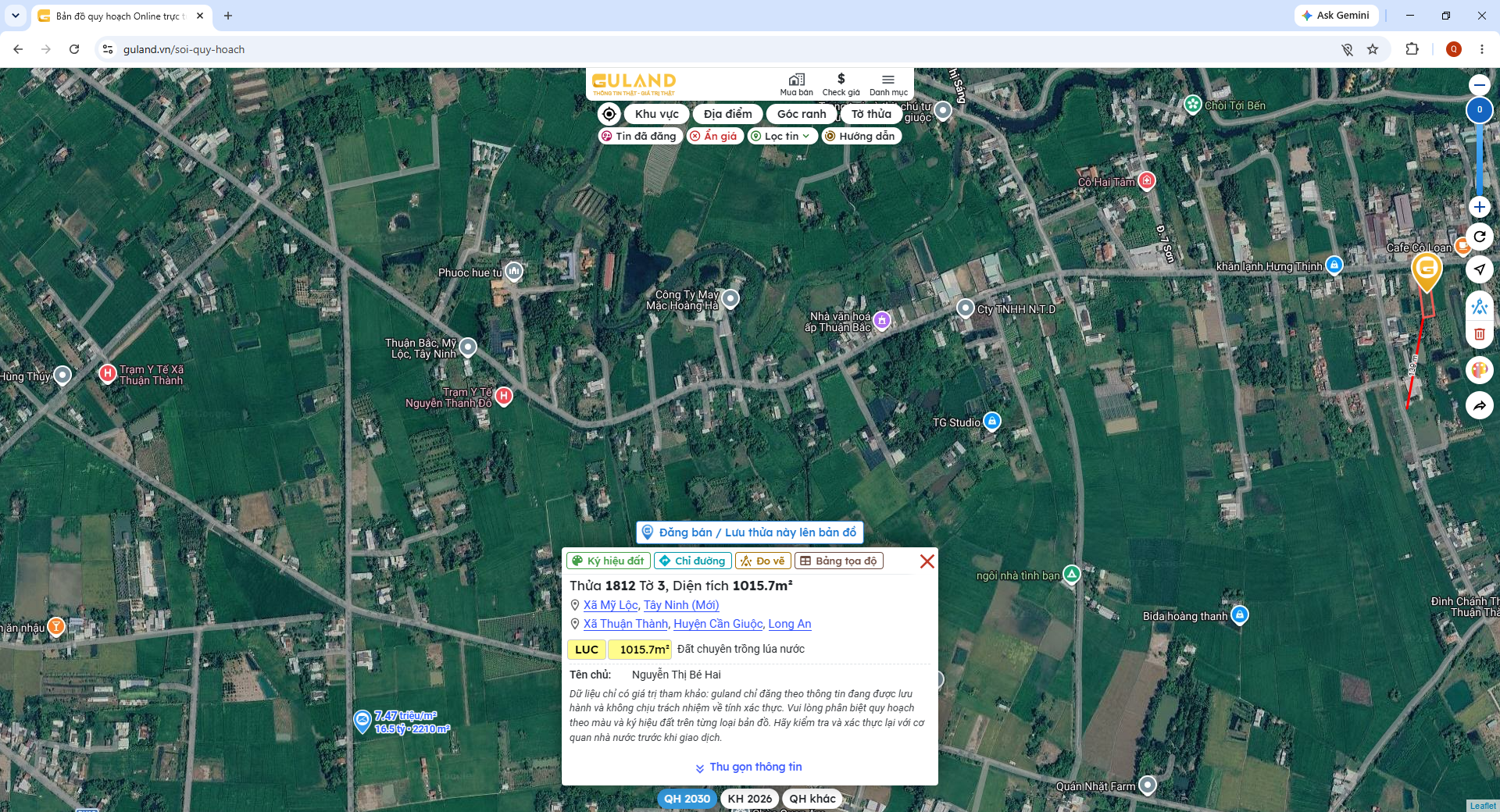Toggle Ẩn giá price hiding

715,136
